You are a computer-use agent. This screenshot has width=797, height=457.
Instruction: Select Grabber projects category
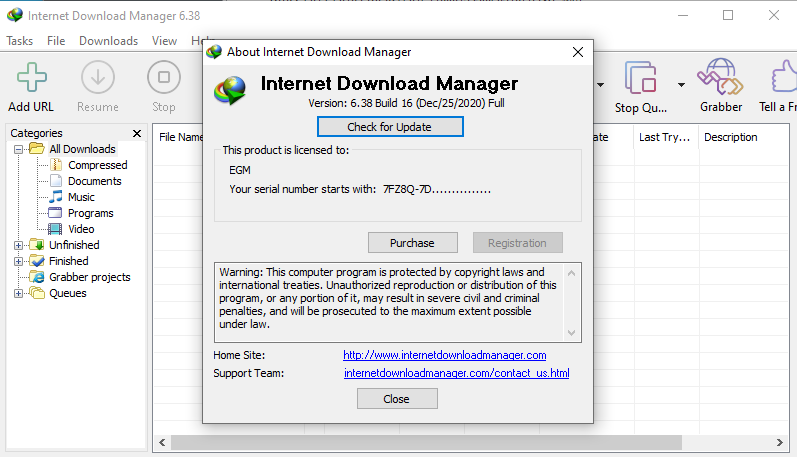coord(89,277)
